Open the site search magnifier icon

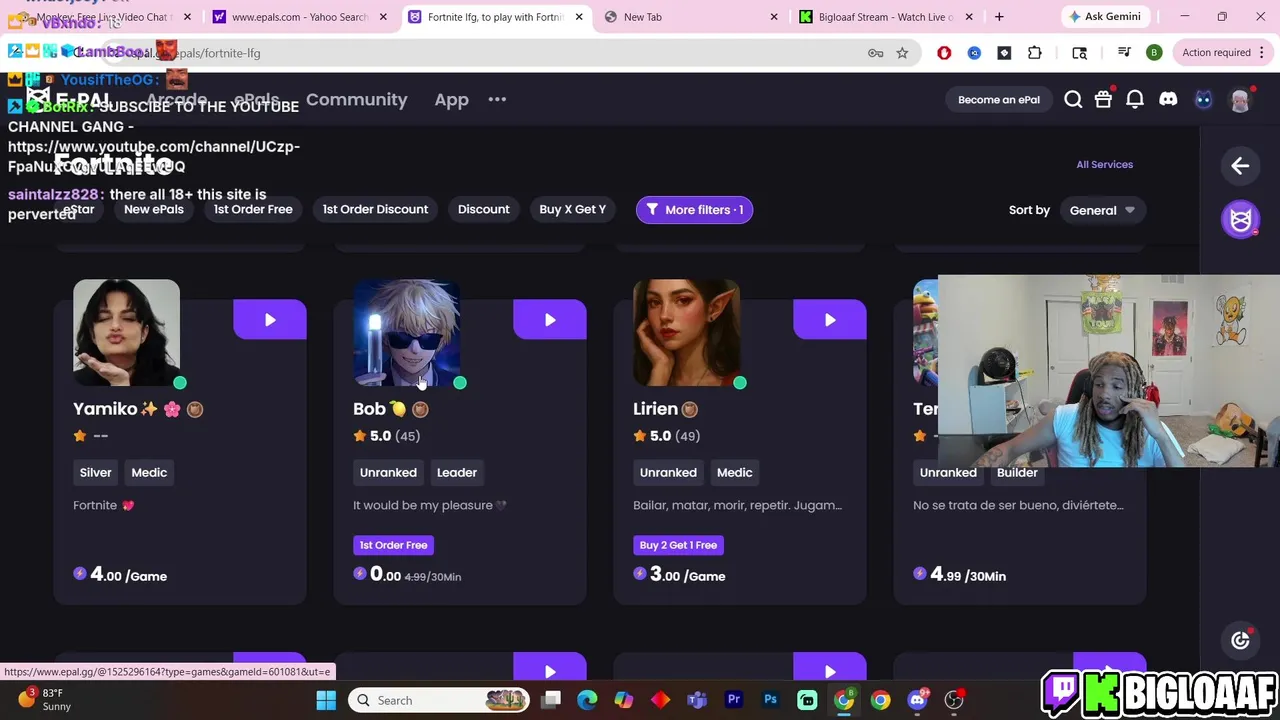1073,99
